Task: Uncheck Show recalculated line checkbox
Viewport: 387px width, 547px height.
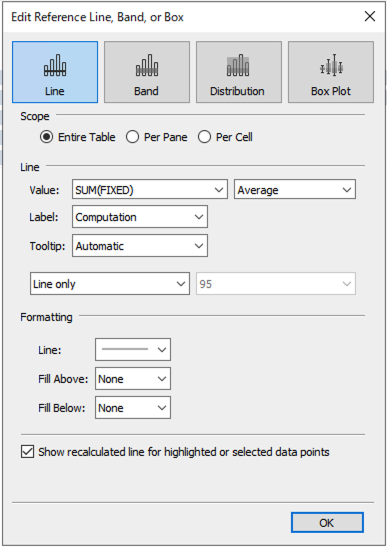Action: pyautogui.click(x=28, y=451)
